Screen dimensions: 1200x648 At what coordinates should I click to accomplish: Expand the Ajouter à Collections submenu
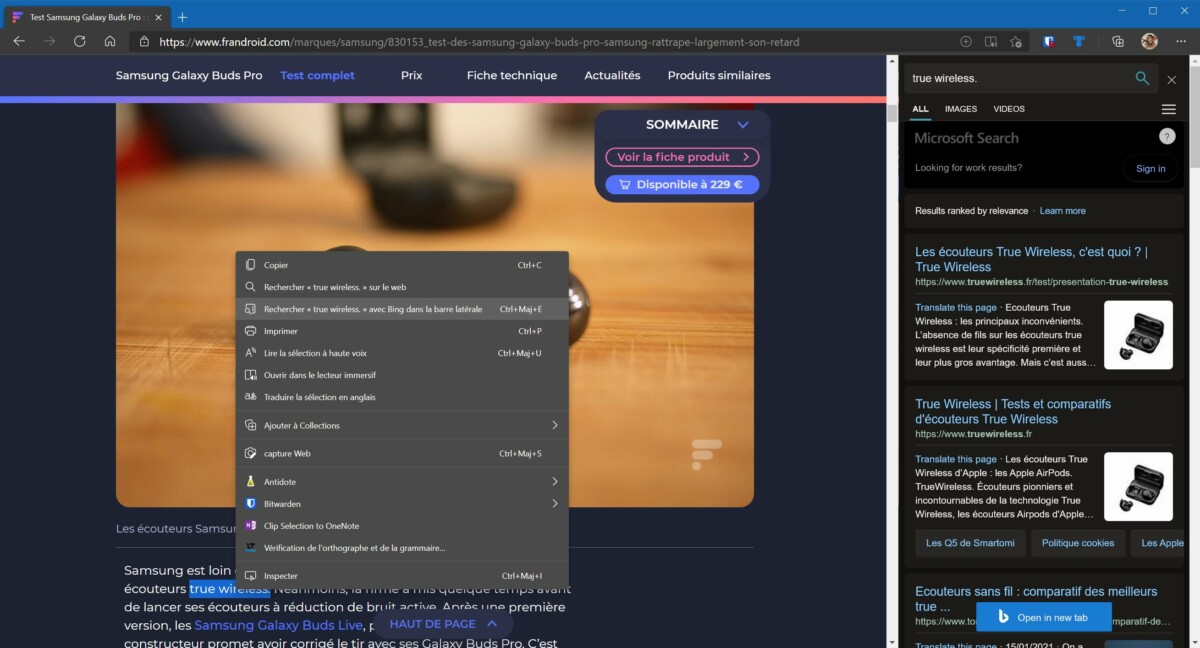point(402,425)
